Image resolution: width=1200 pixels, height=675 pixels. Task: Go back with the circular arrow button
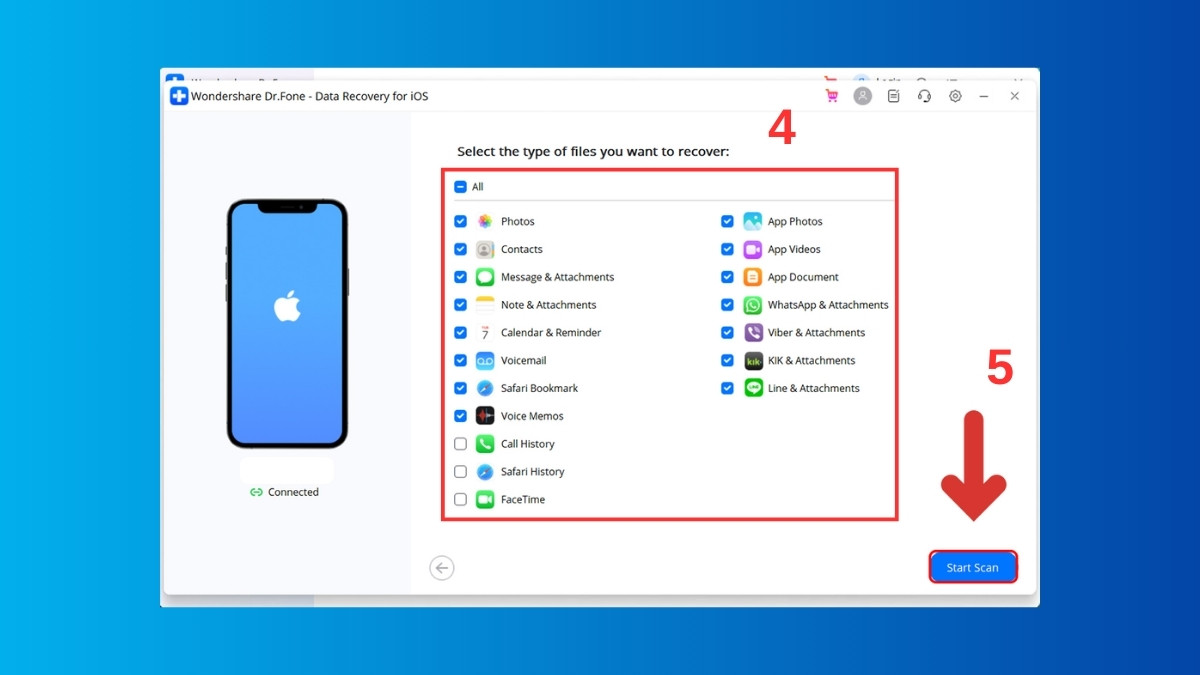pos(442,568)
